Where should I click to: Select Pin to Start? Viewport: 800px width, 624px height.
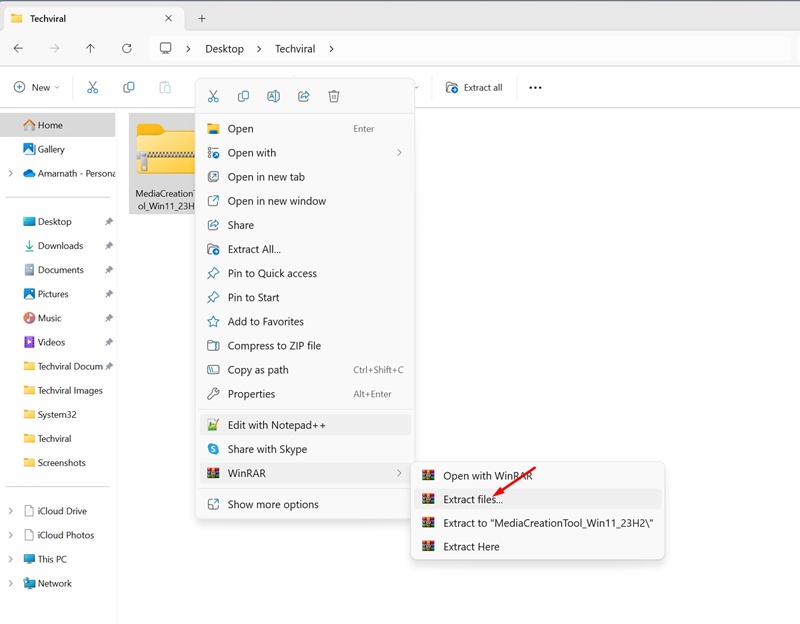305,297
